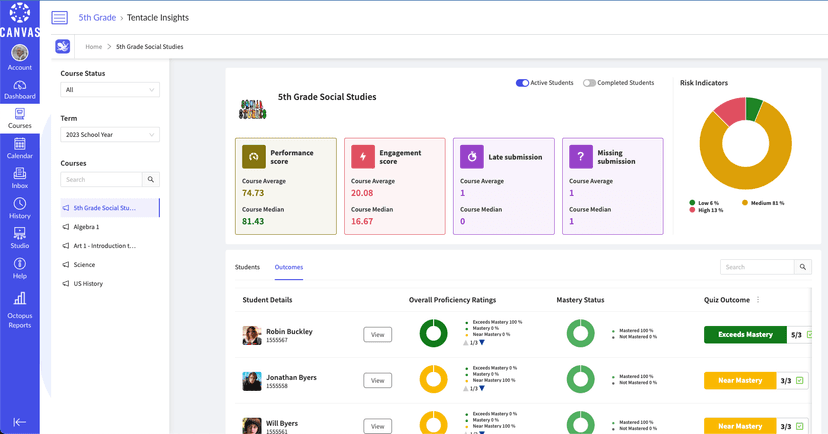Click Jonathan Byers' profile photo

252,381
